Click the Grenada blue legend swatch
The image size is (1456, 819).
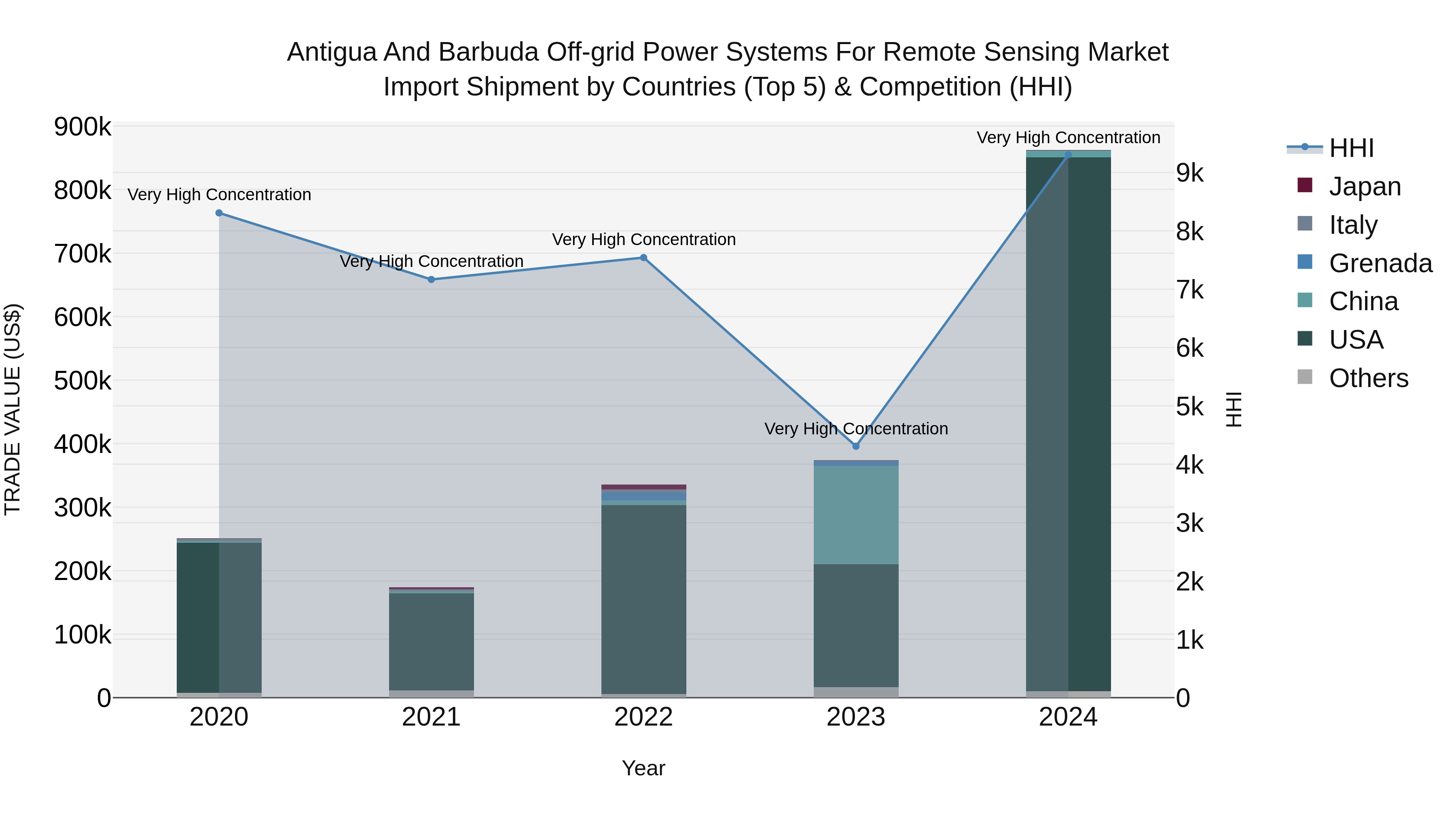coord(1304,262)
